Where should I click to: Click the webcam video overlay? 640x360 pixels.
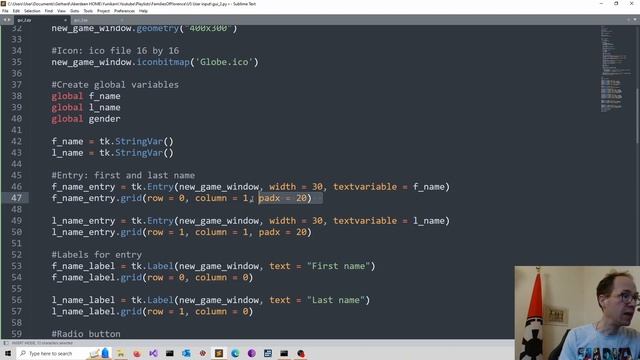click(577, 313)
